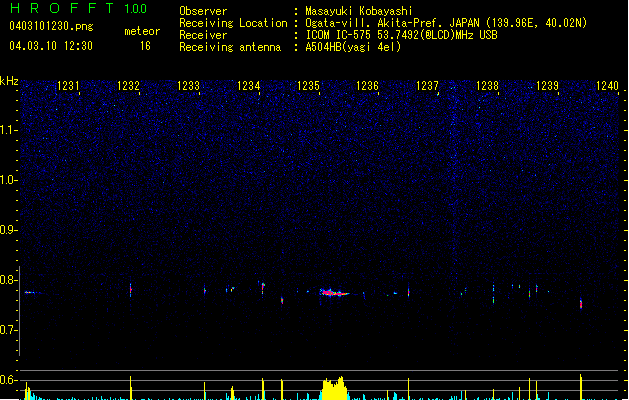Click the 1231 time axis marker
The height and width of the screenshot is (400, 629).
click(68, 85)
